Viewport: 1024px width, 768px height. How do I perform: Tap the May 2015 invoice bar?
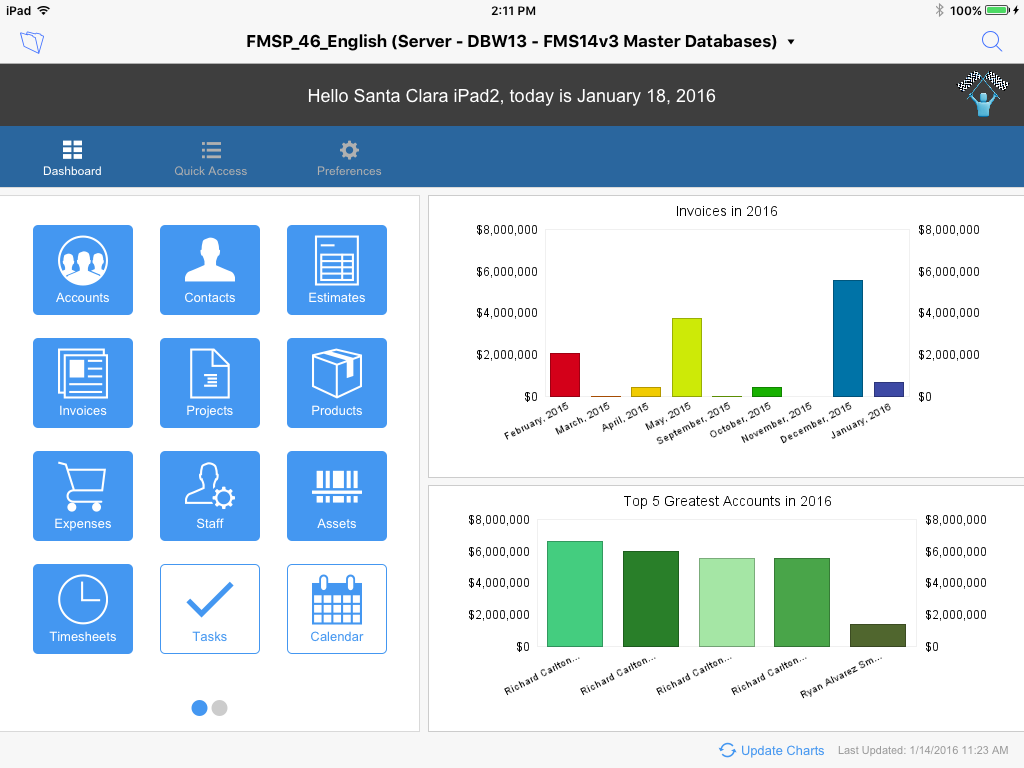point(687,357)
